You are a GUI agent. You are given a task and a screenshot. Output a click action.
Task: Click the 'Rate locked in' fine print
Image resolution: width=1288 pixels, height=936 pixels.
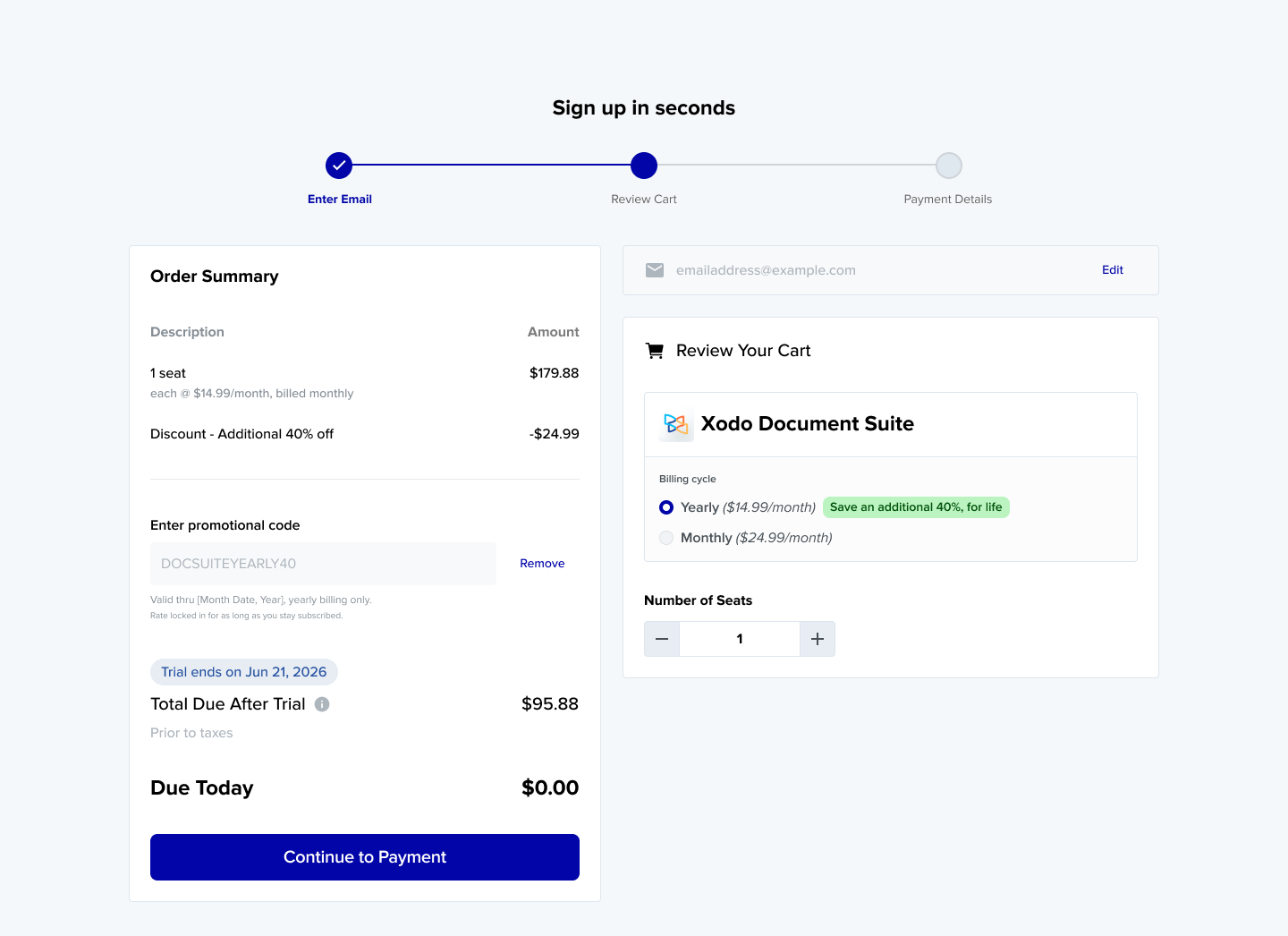247,616
